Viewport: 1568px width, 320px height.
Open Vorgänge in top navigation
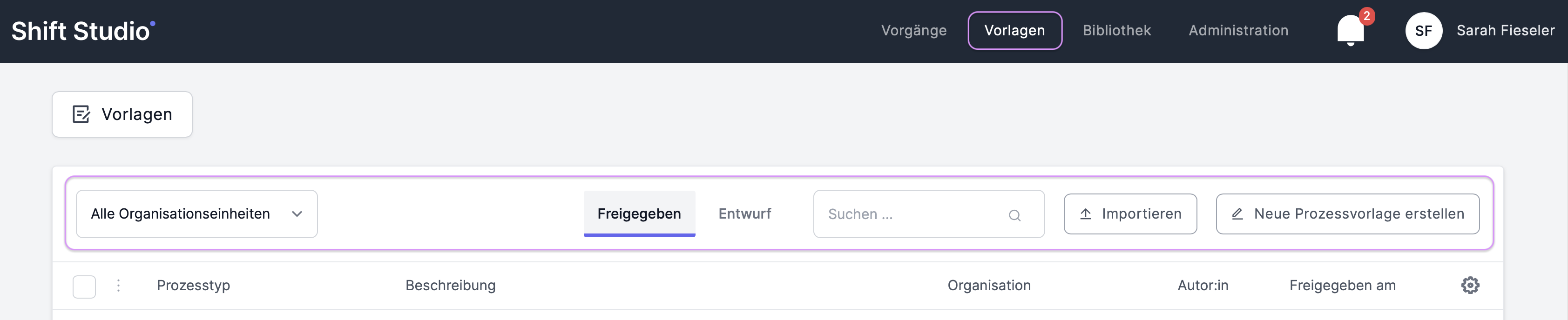pos(913,30)
